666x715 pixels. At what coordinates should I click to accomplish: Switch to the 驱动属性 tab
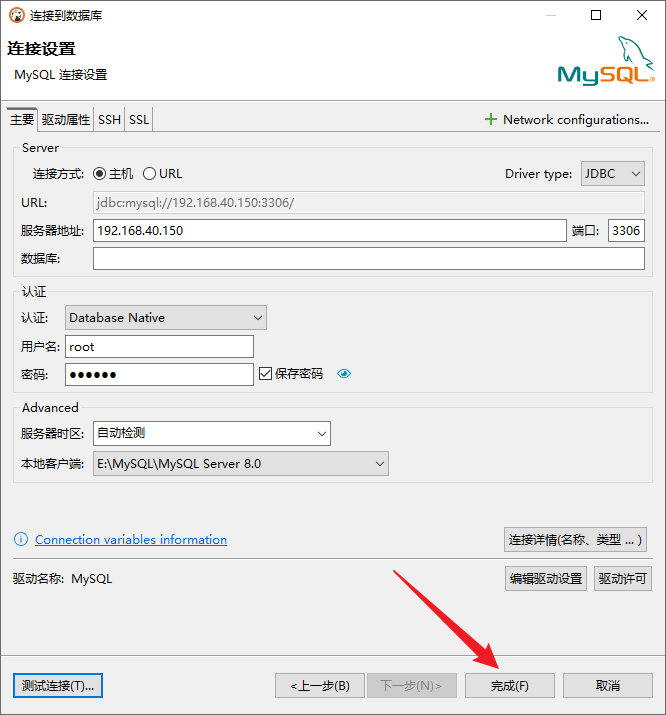[66, 120]
